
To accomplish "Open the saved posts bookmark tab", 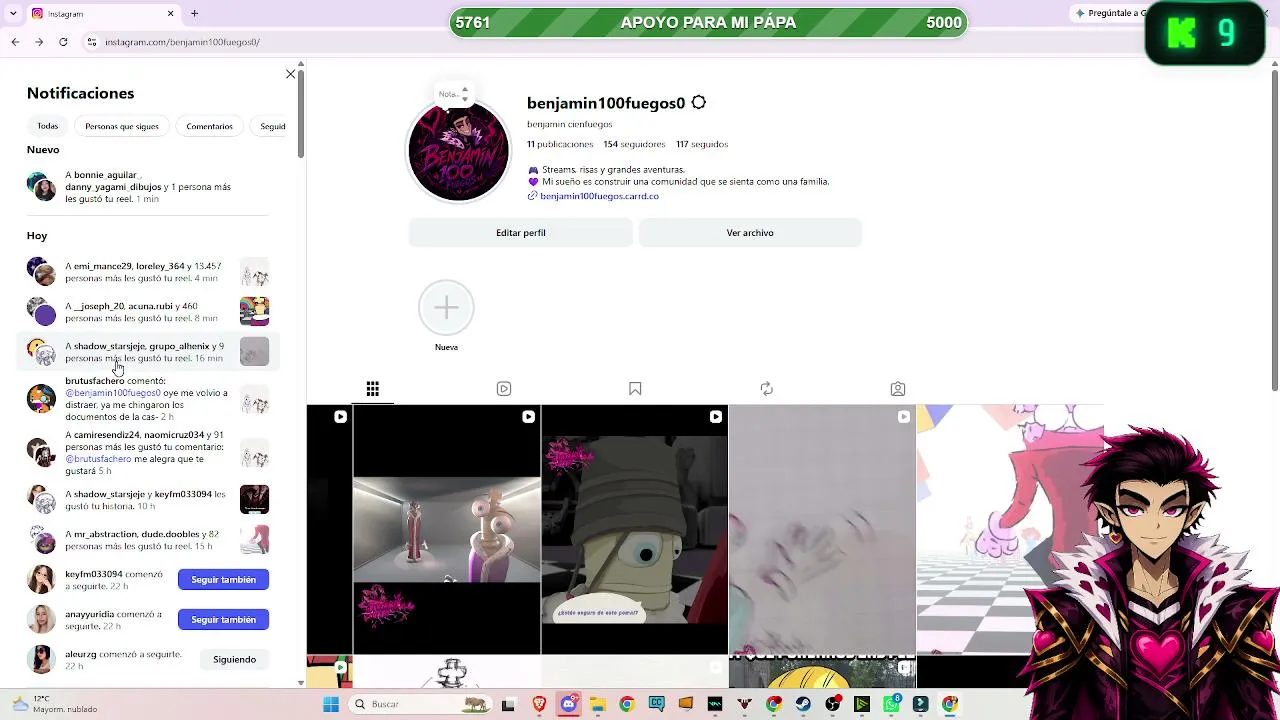I will pos(635,389).
